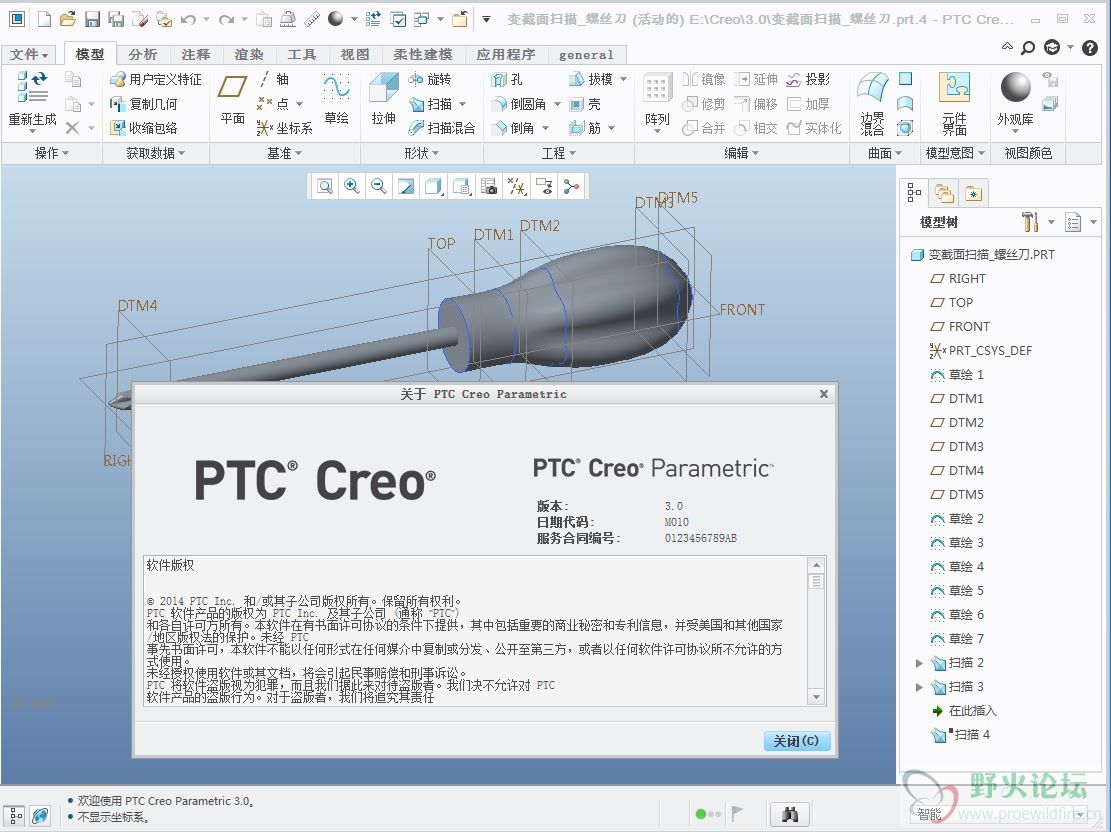Click the Zoom In icon
The width and height of the screenshot is (1111, 832).
pyautogui.click(x=351, y=186)
